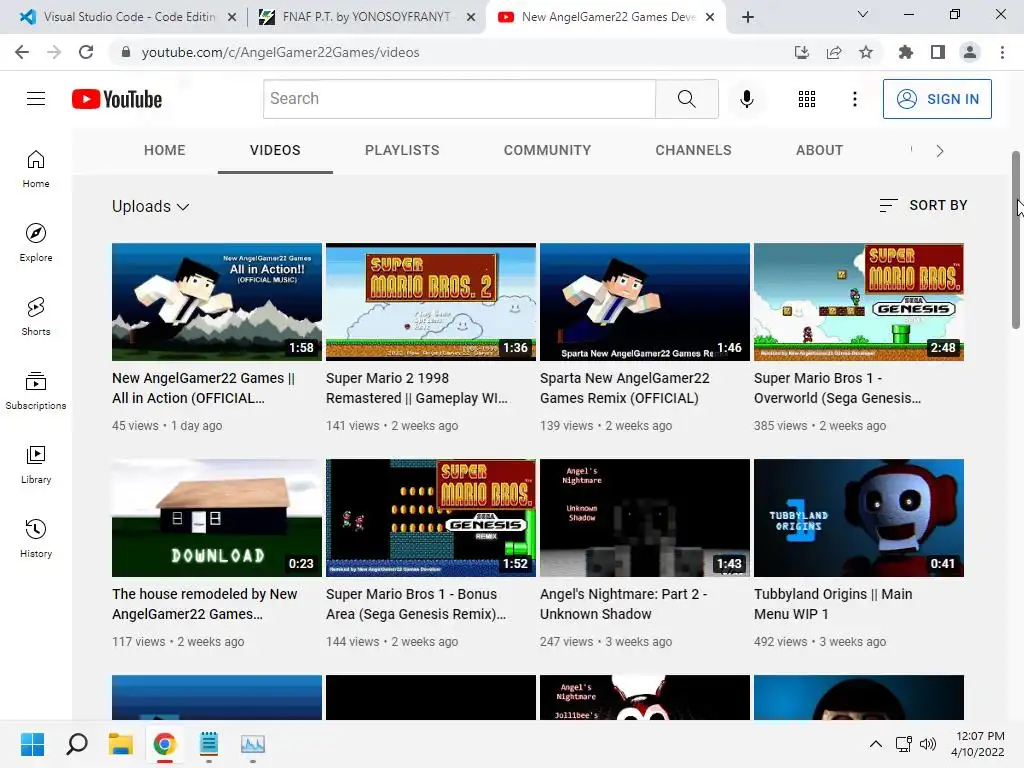Go forward in the browser

coord(54,52)
